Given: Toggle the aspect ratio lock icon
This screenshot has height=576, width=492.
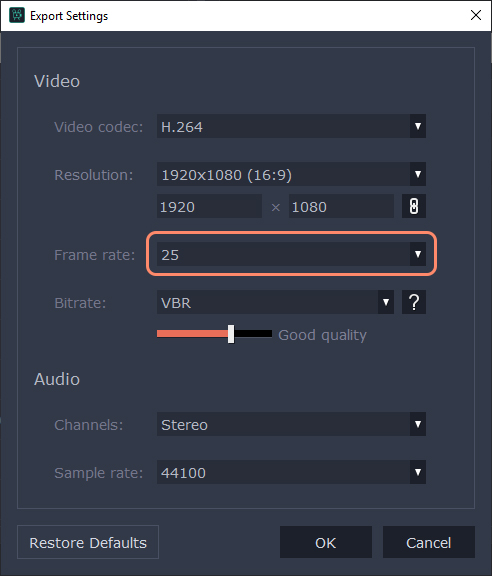Looking at the screenshot, I should pos(414,206).
